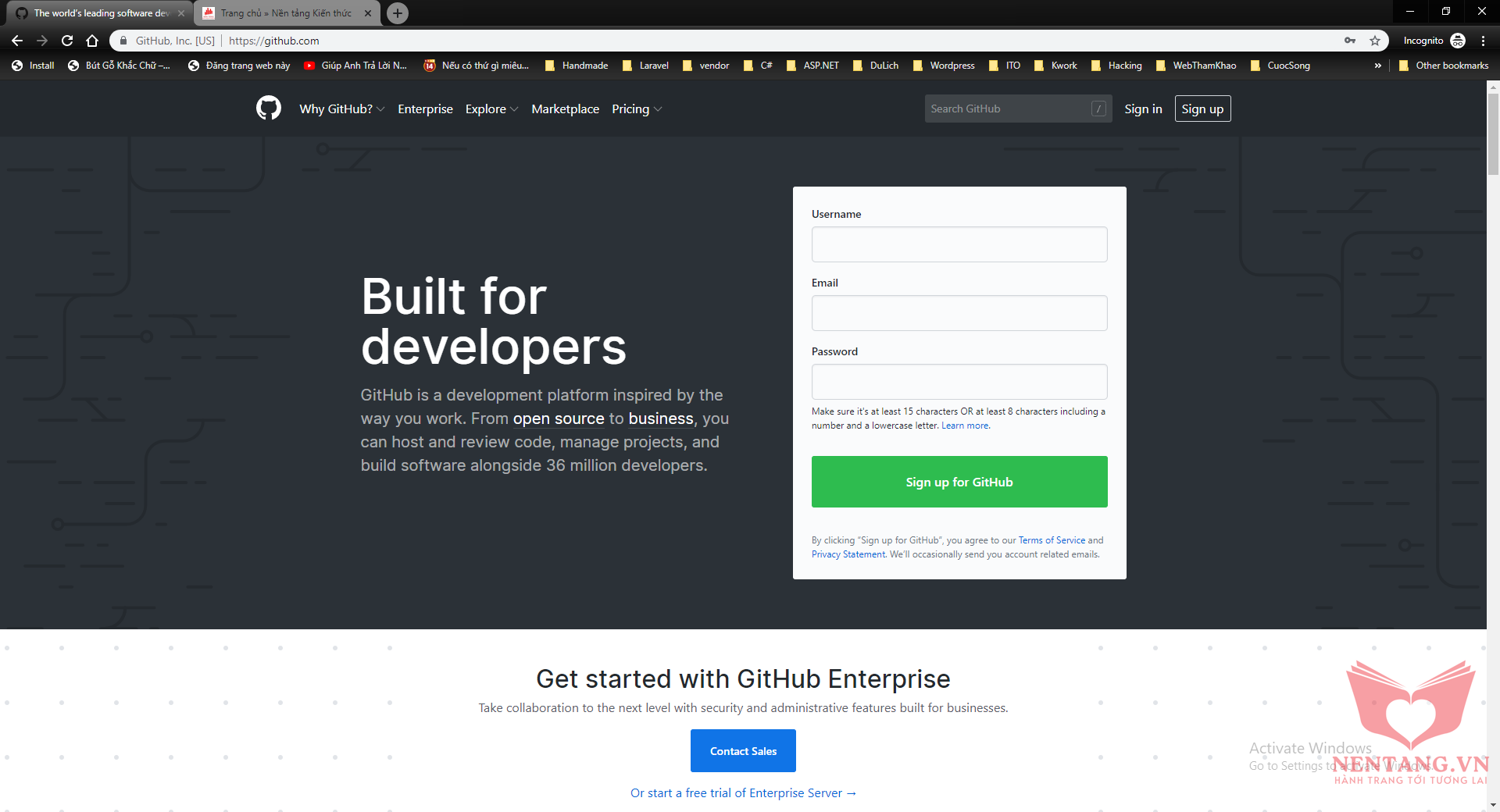Close the Trang chủ tab
This screenshot has width=1500, height=812.
pyautogui.click(x=368, y=13)
